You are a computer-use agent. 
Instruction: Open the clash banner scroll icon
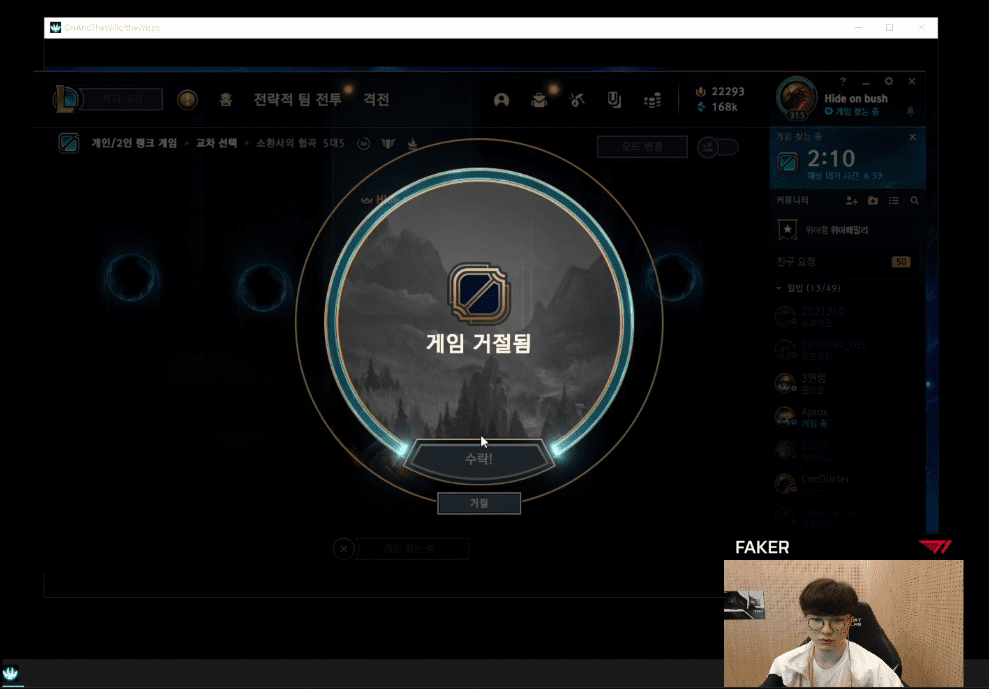[x=614, y=100]
